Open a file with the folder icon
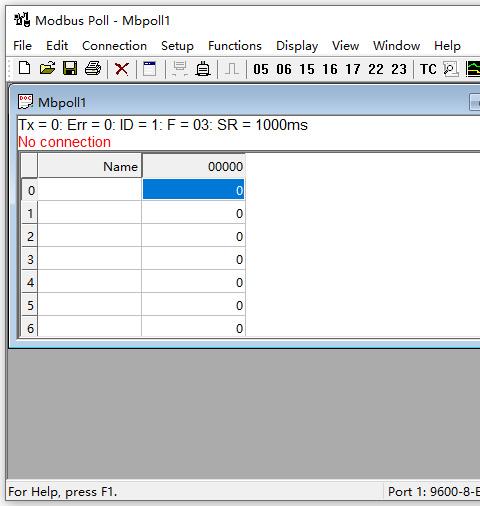This screenshot has height=506, width=480. [47, 68]
